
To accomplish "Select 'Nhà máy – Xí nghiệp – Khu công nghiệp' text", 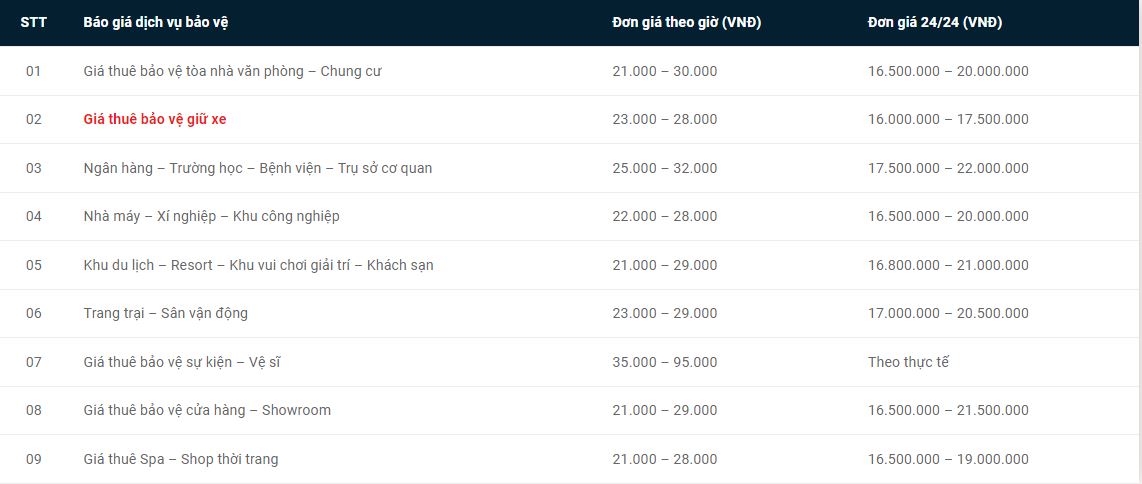I will click(x=211, y=216).
